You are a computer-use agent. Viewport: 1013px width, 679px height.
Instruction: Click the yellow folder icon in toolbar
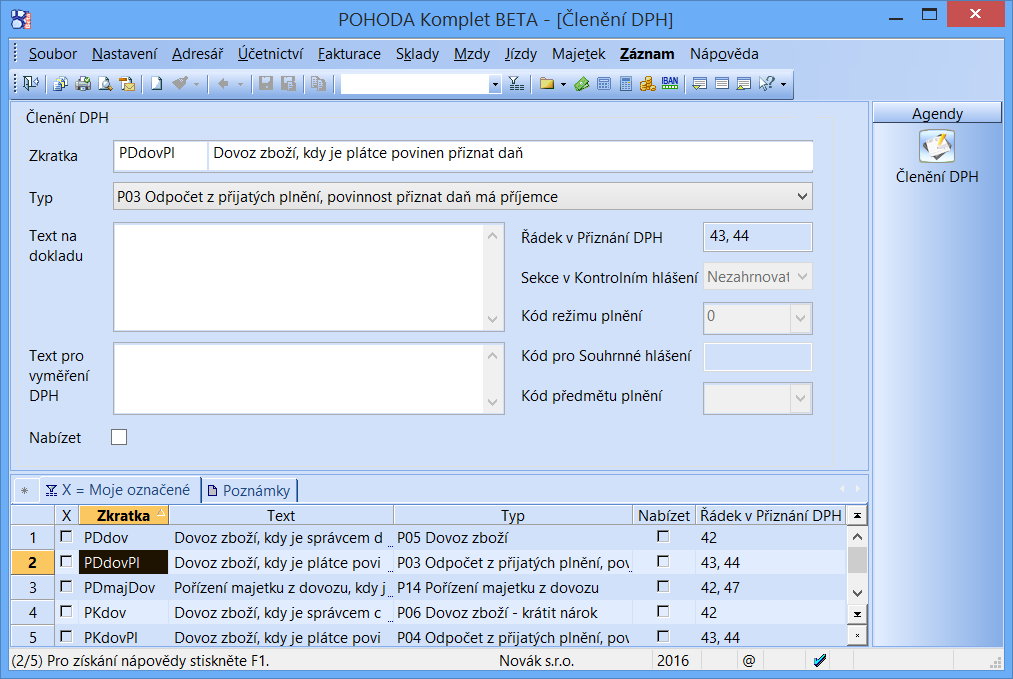(x=547, y=83)
